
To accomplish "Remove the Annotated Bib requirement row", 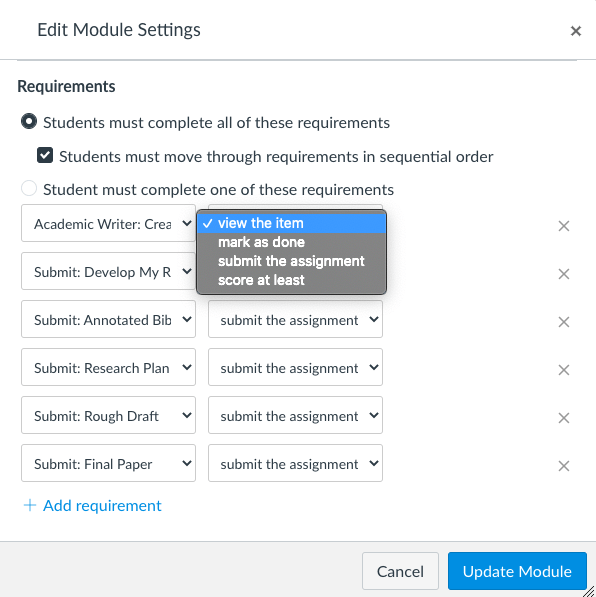I will coord(564,322).
